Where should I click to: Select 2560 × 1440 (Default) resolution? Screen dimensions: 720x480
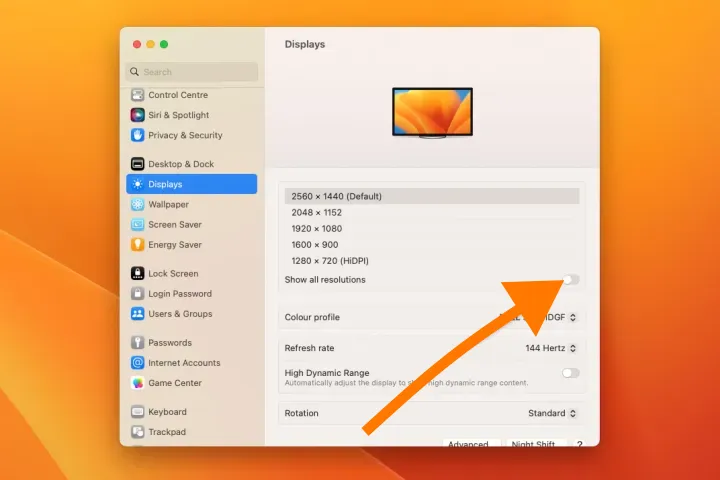click(x=432, y=196)
